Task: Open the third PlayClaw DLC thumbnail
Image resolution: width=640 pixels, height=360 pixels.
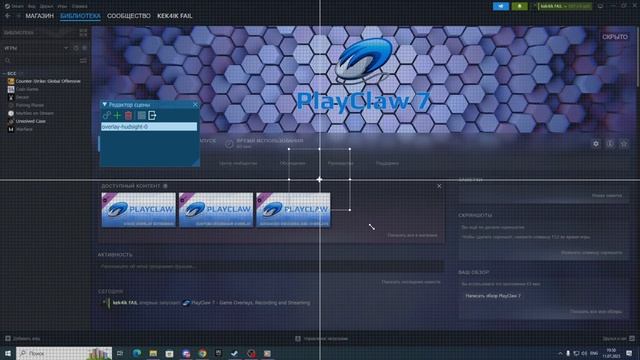Action: click(x=293, y=210)
